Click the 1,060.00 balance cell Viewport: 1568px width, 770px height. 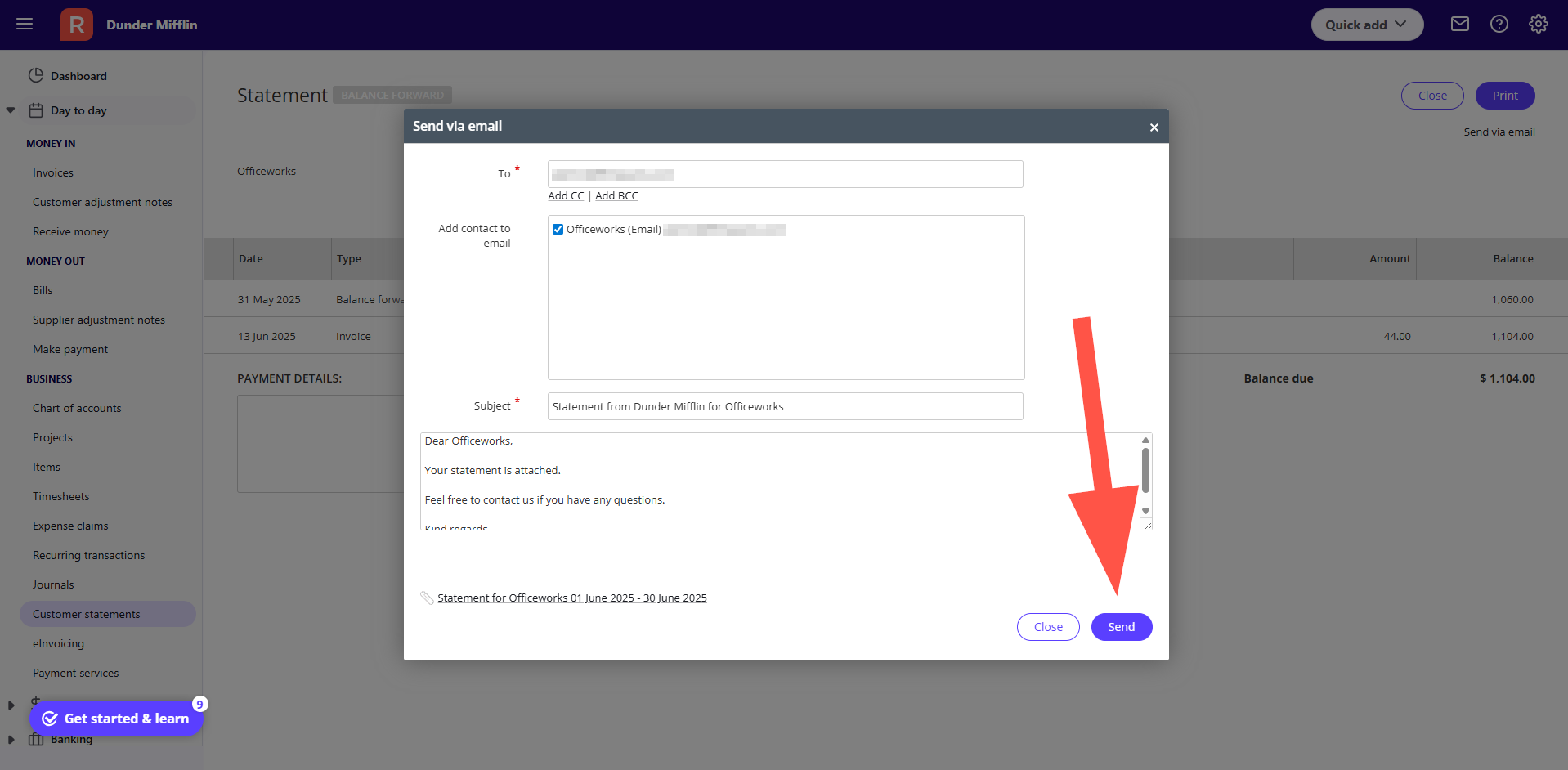coord(1512,299)
